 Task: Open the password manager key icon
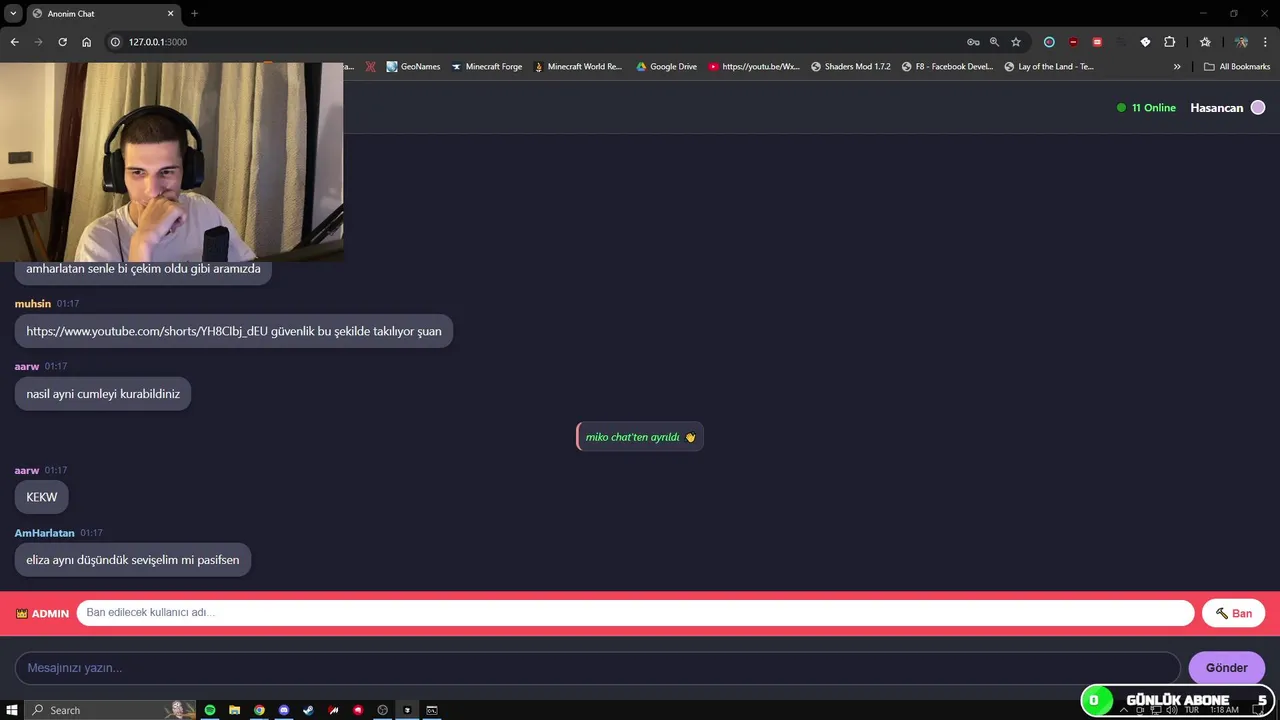(x=973, y=42)
